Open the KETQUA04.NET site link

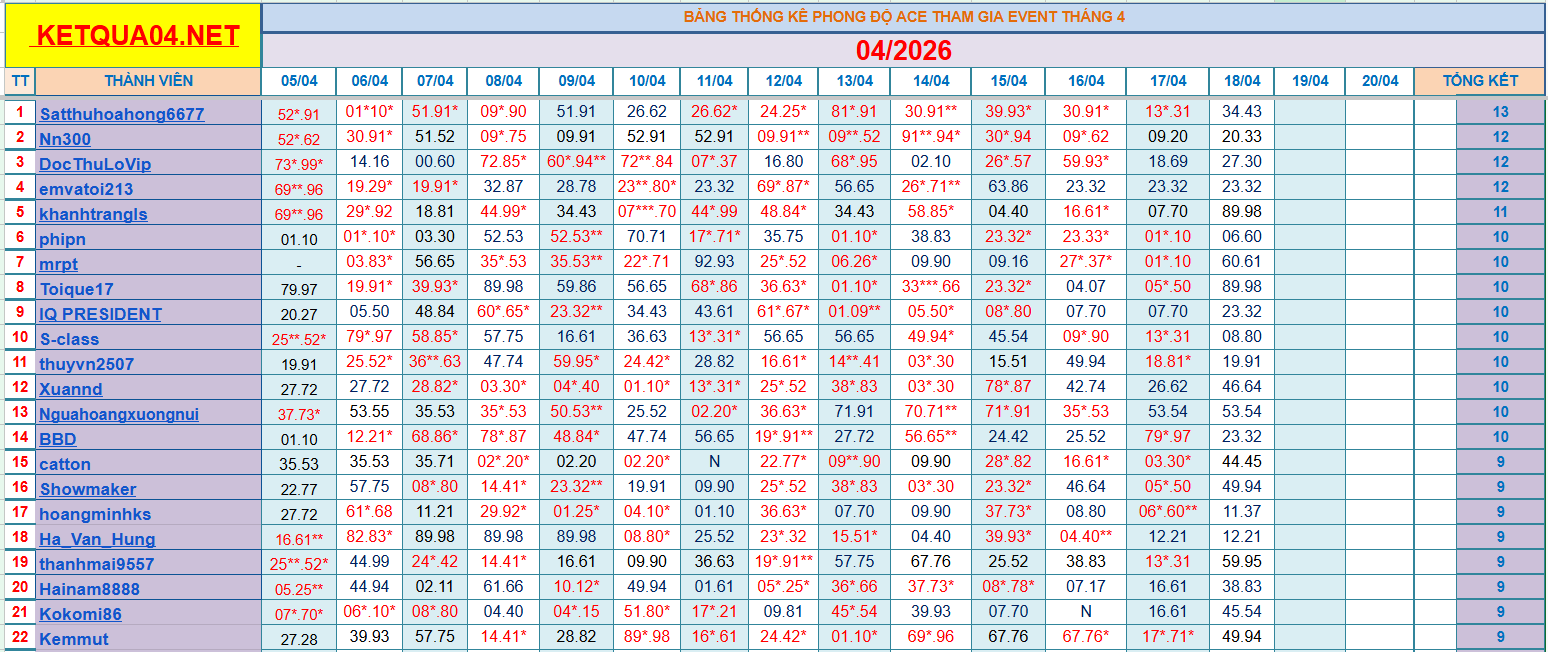pos(137,36)
